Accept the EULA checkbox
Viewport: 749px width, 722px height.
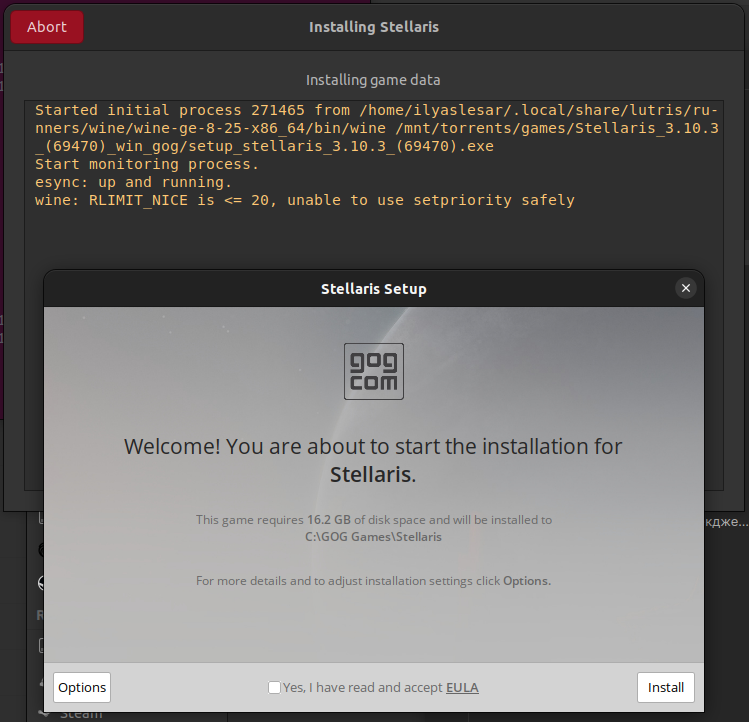pos(274,687)
